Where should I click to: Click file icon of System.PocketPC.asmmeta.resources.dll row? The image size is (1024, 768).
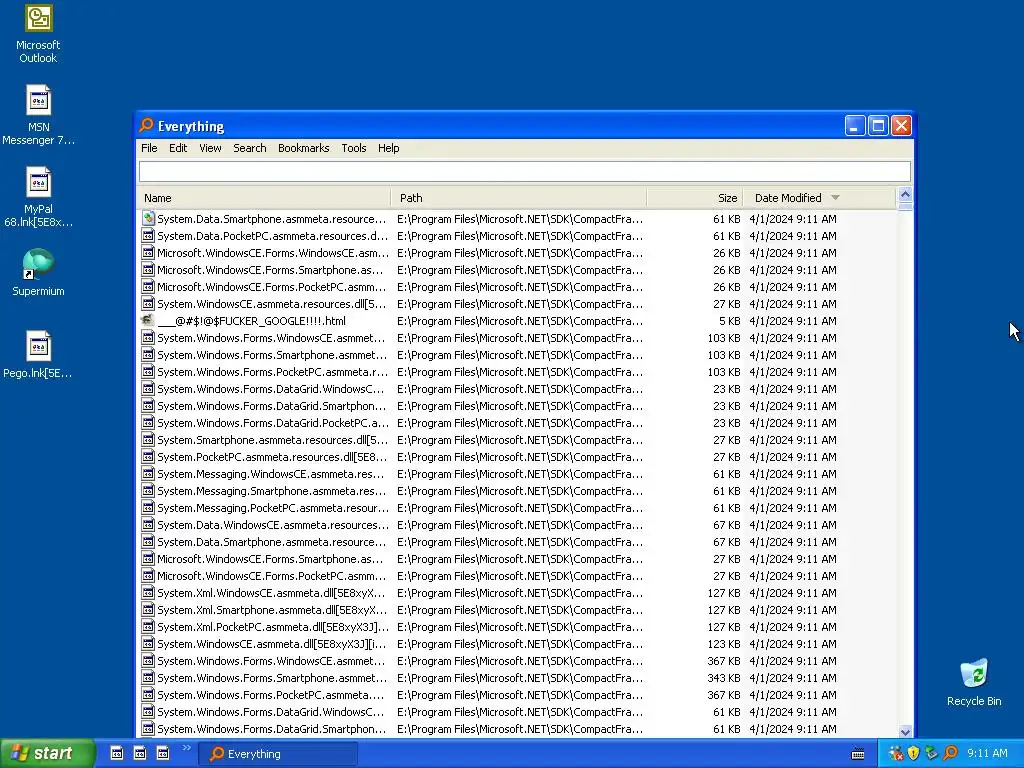click(148, 456)
